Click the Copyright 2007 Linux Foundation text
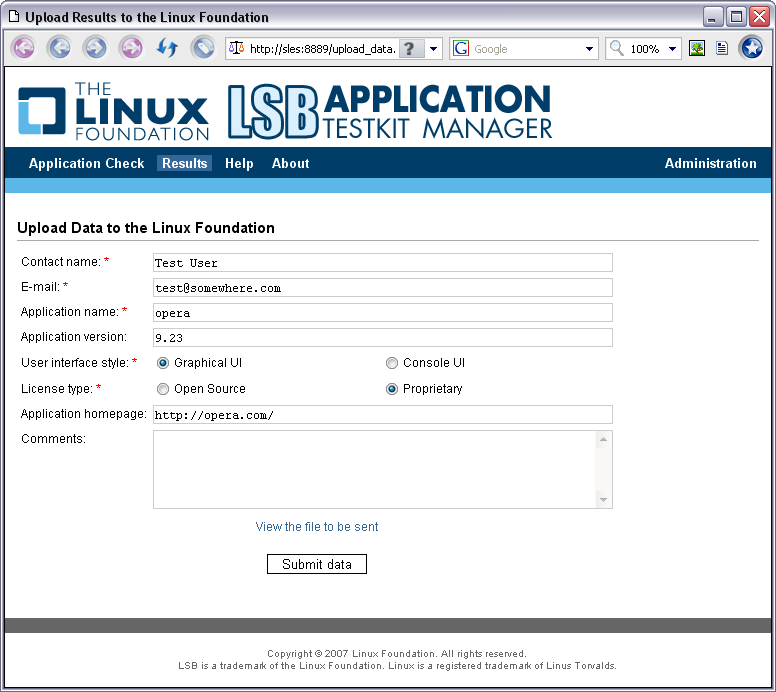 pos(396,653)
